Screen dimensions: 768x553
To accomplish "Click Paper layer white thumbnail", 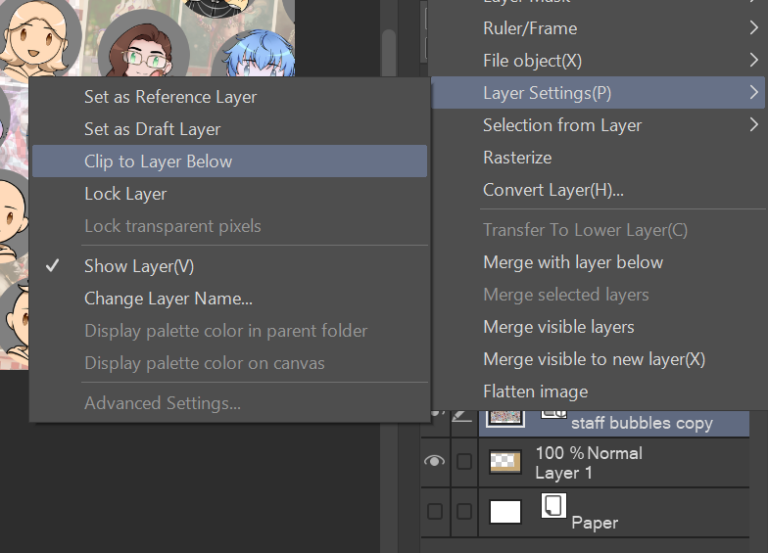I will tap(505, 512).
